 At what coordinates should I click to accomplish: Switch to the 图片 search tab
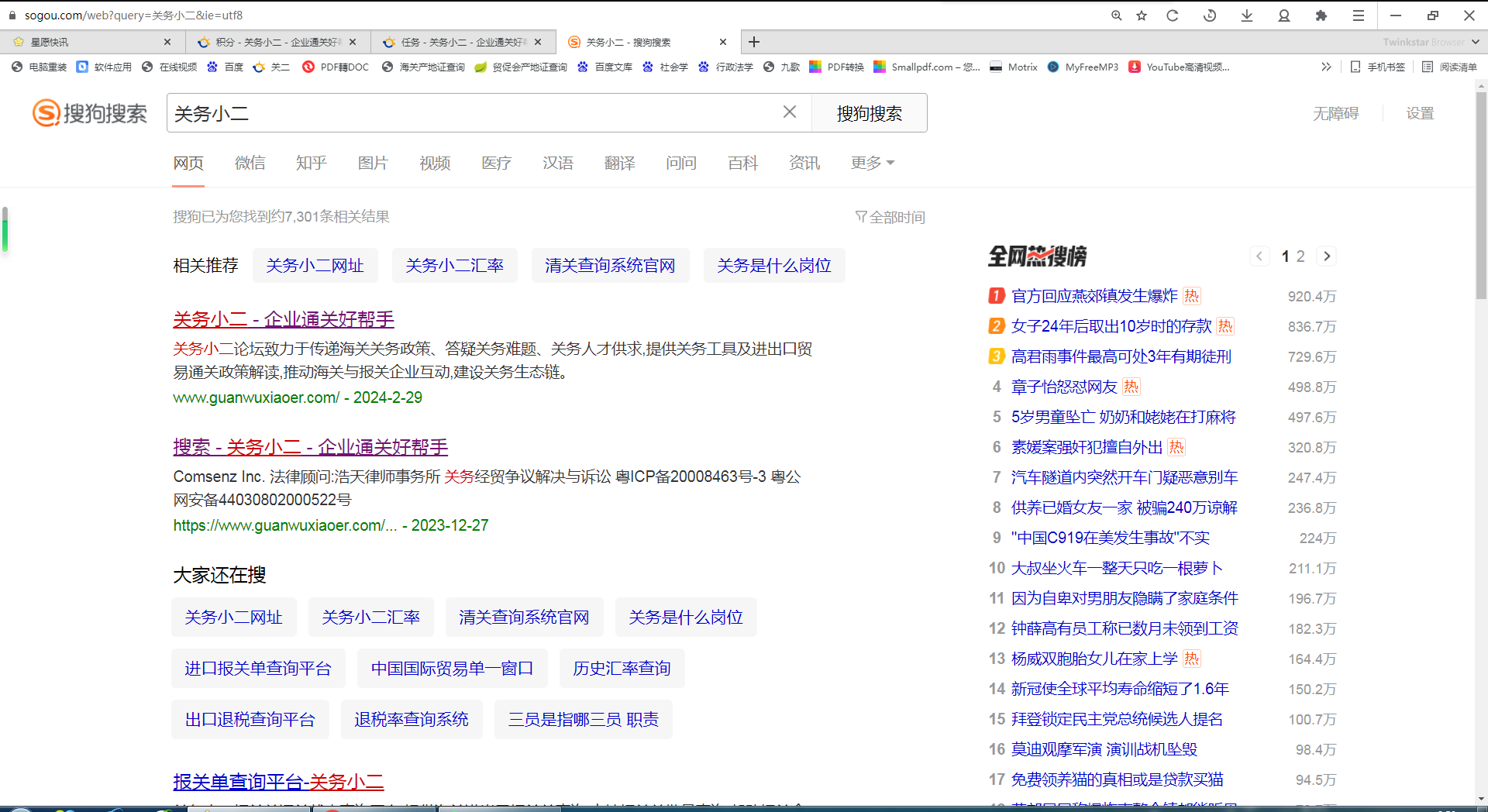(x=373, y=163)
